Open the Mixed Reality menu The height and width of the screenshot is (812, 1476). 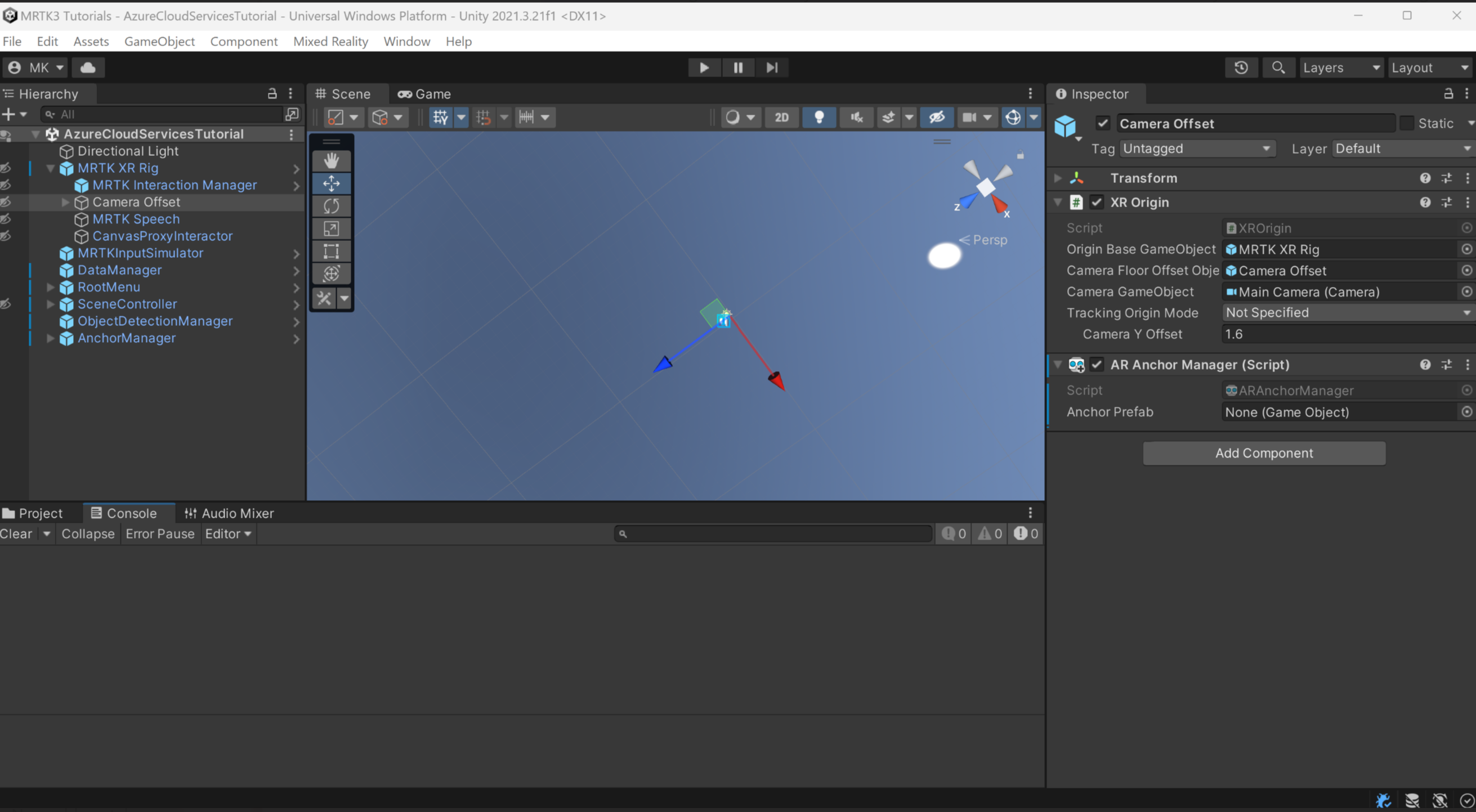tap(330, 41)
